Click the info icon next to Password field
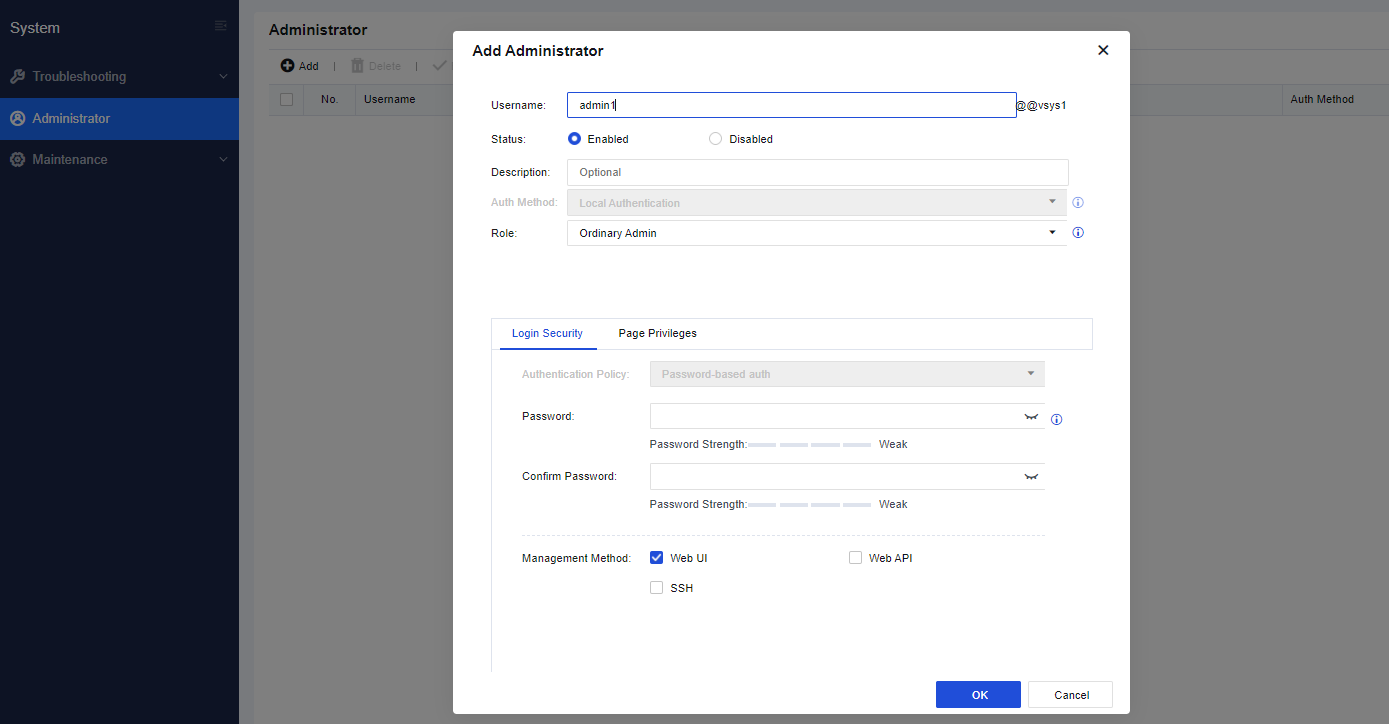 [1056, 420]
